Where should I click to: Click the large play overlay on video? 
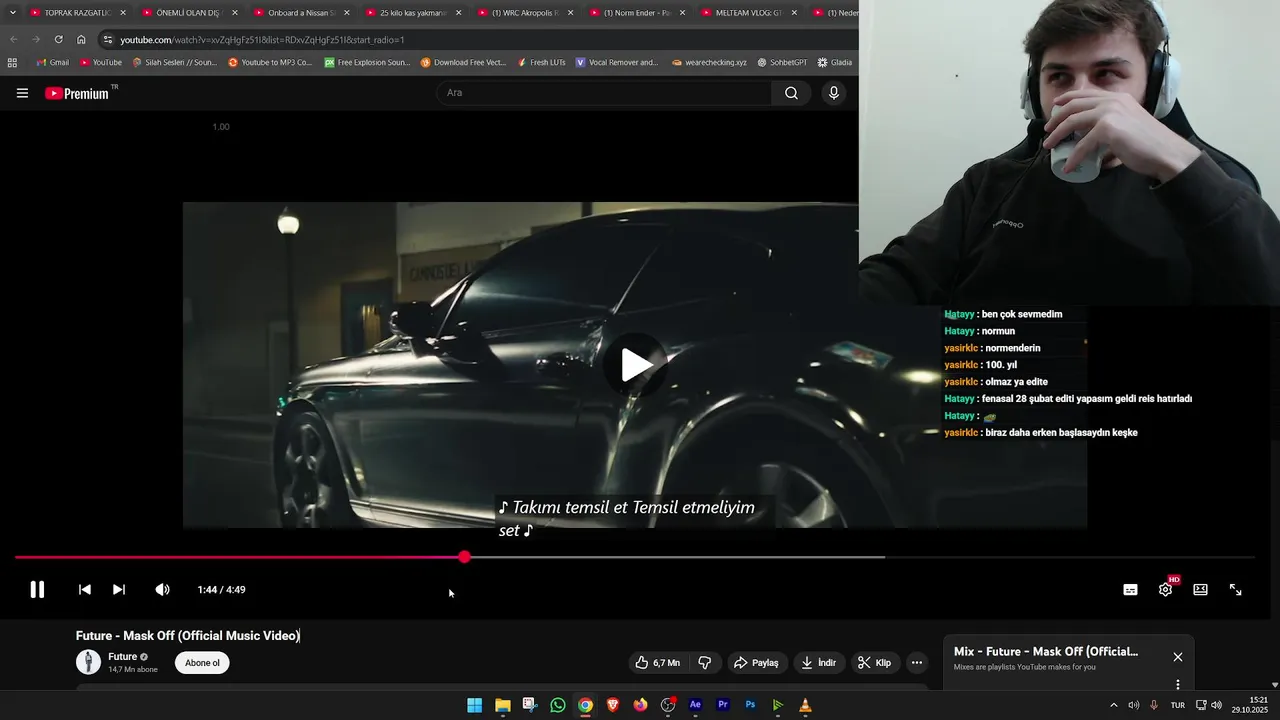click(636, 365)
